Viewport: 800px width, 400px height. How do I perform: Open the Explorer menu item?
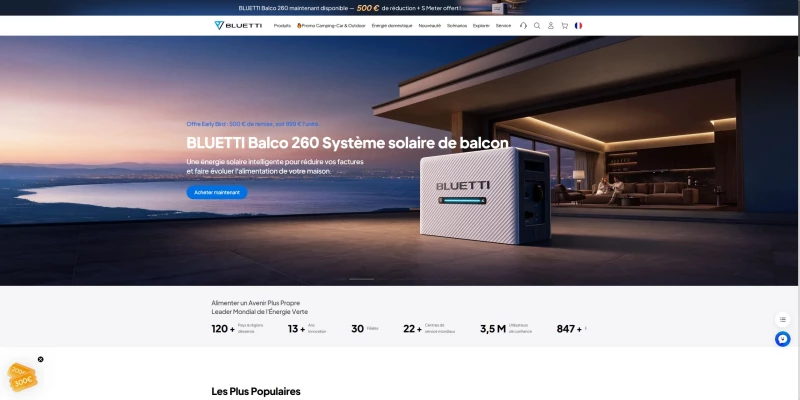pos(481,26)
